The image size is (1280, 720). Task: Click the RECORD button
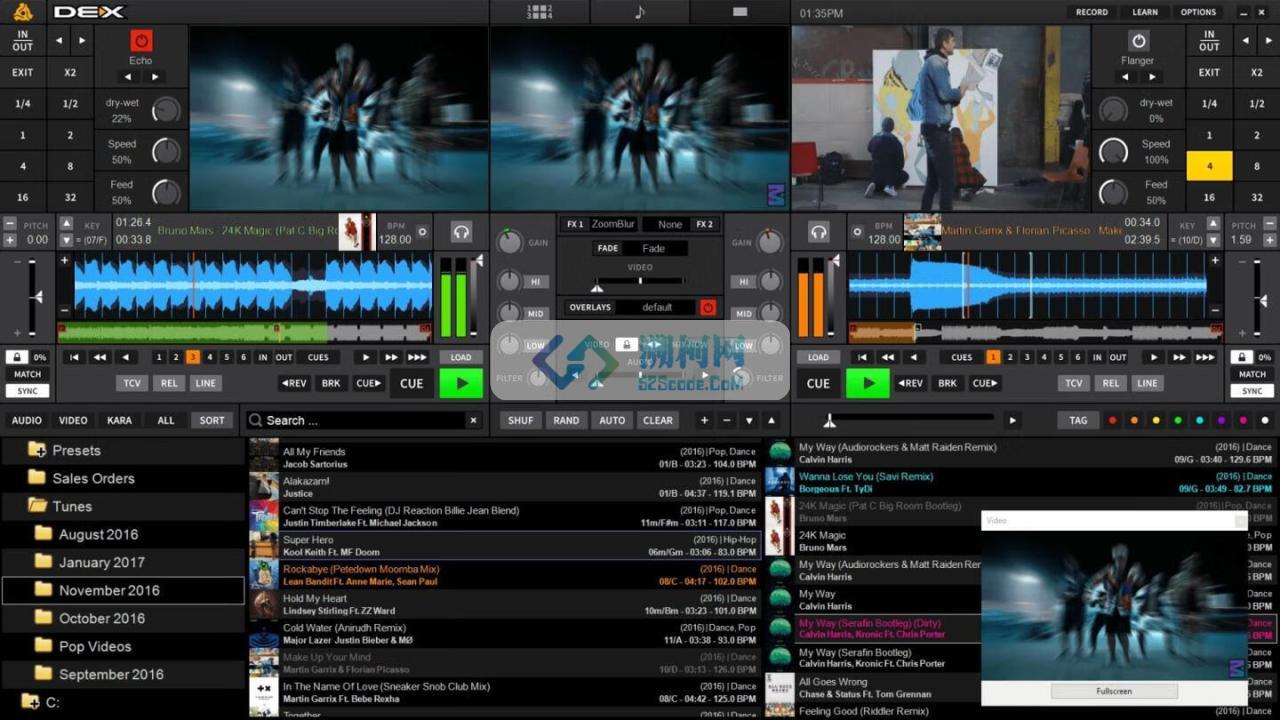click(x=1092, y=12)
